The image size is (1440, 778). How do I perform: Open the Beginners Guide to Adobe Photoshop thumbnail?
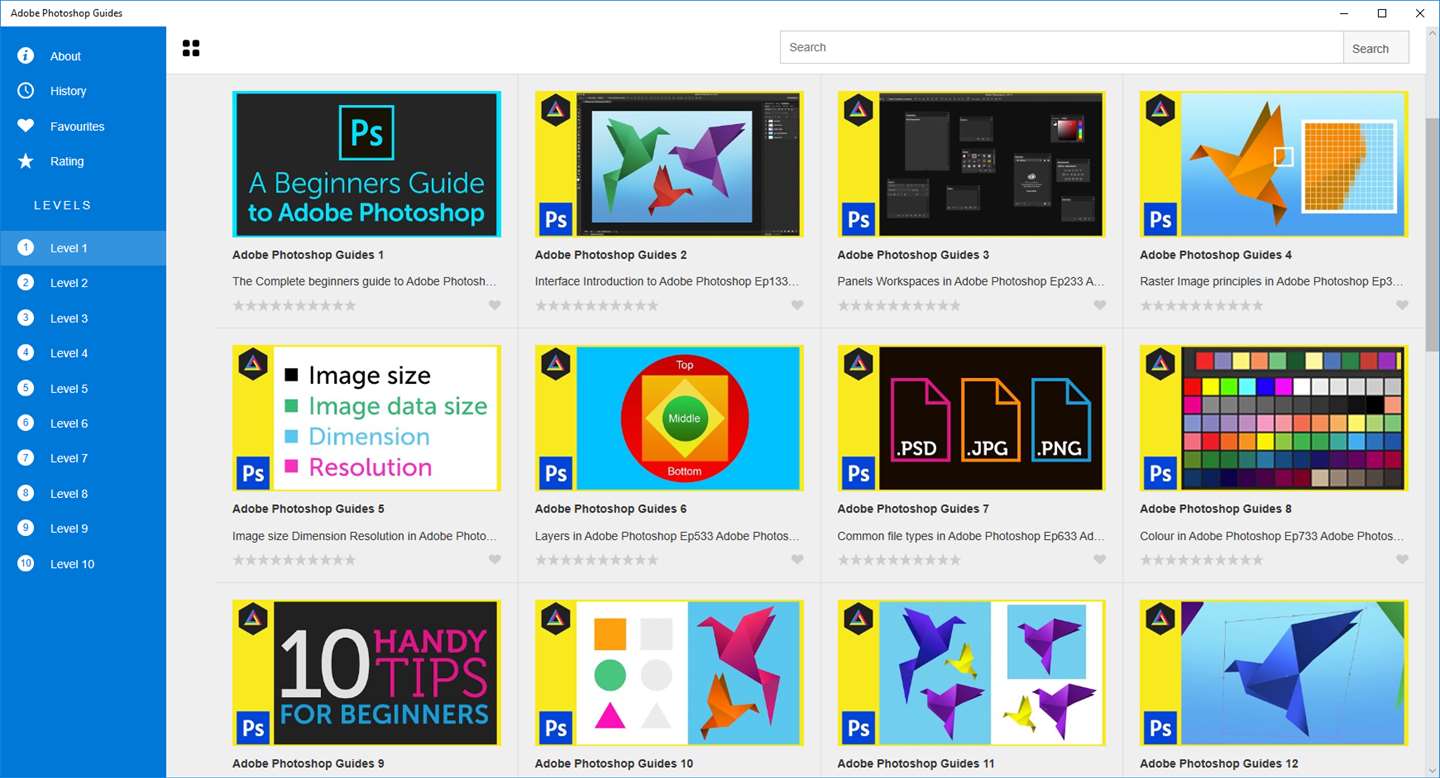click(366, 164)
